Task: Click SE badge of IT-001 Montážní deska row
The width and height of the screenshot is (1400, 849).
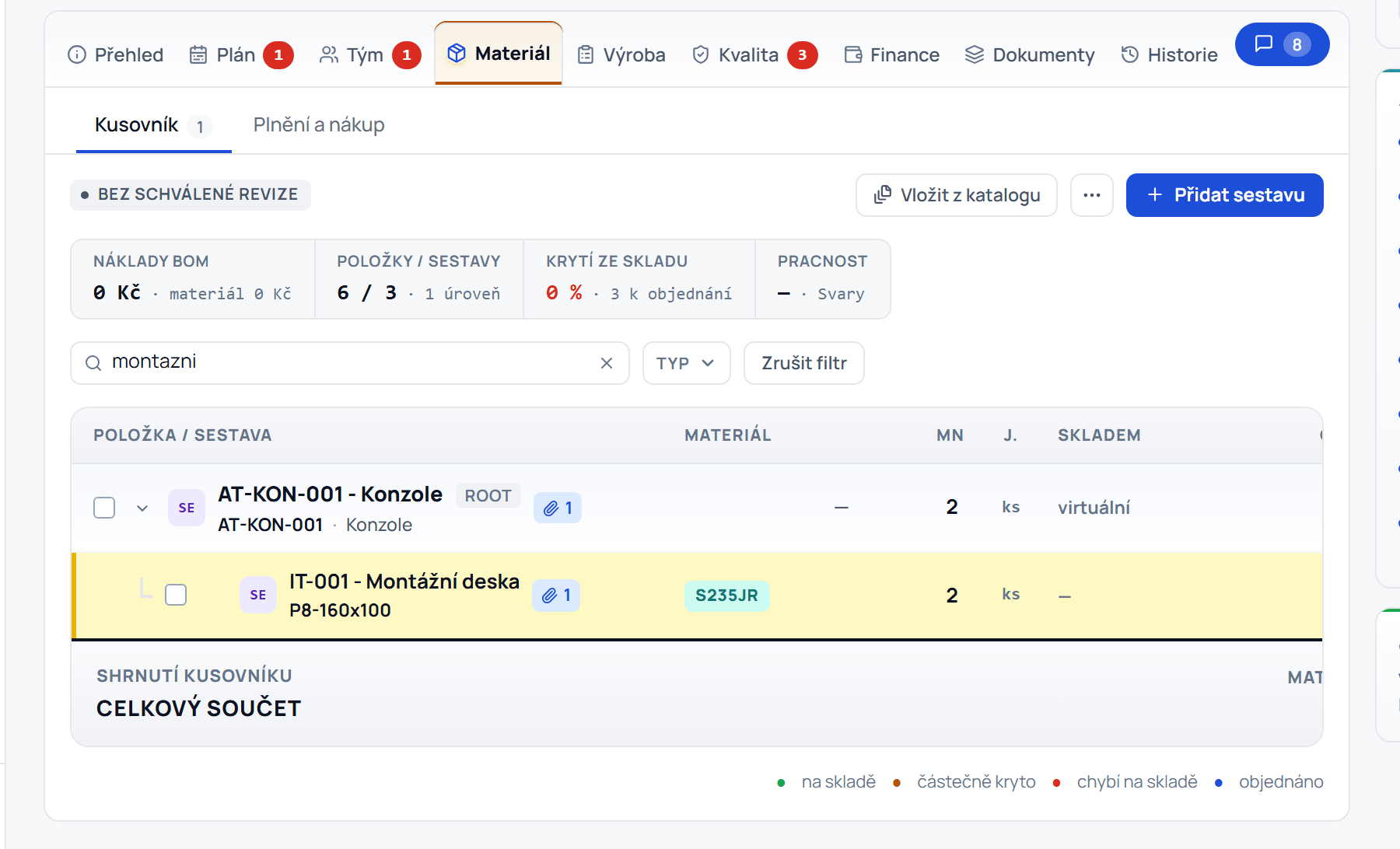Action: 258,595
